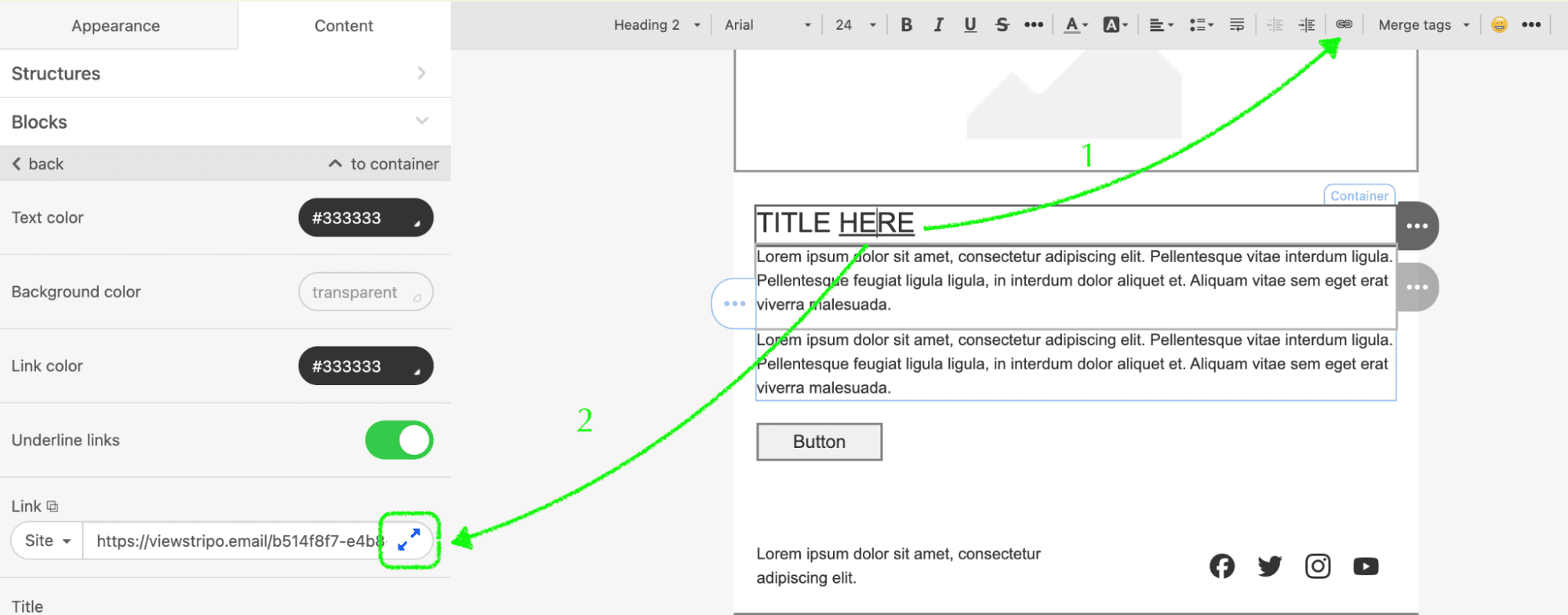Screen dimensions: 1568x615
Task: Open the Heading 2 paragraph style dropdown
Action: [656, 25]
